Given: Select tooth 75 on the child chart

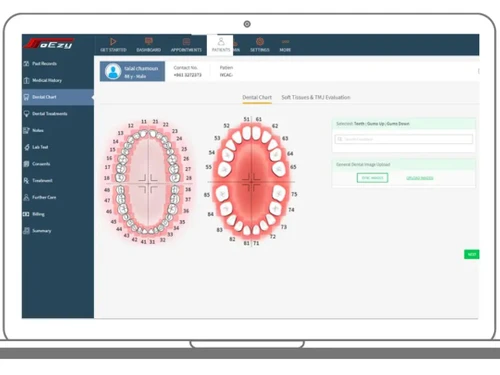Looking at the screenshot, I should click(279, 193).
